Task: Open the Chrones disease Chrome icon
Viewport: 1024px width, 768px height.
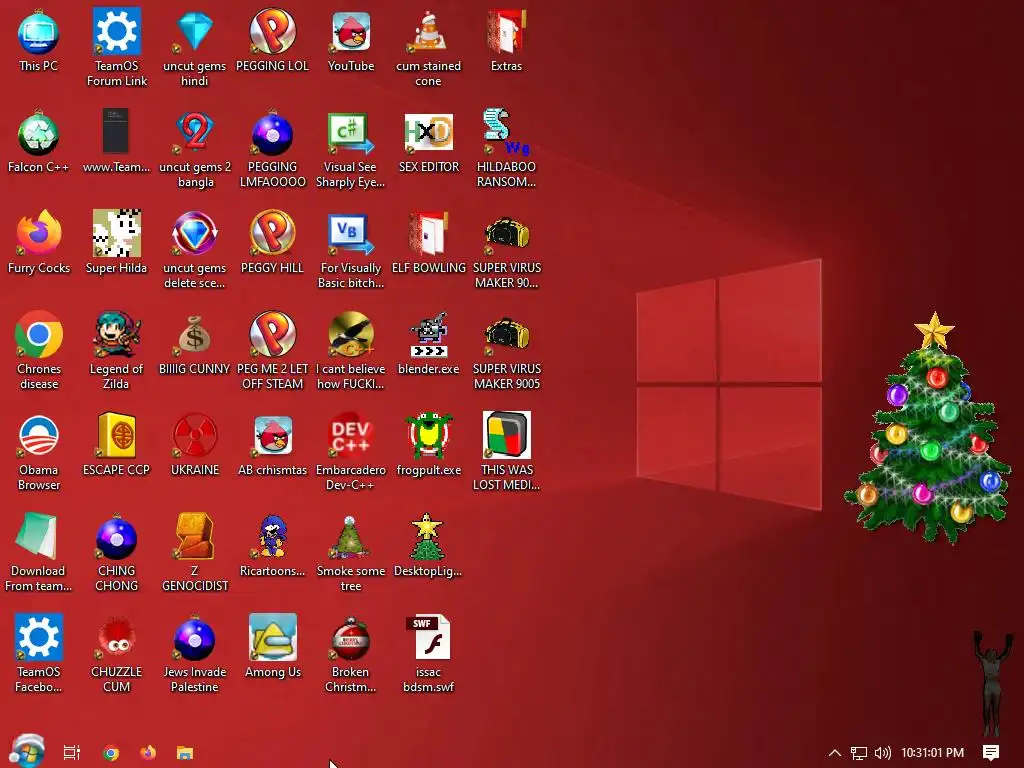Action: click(x=39, y=351)
